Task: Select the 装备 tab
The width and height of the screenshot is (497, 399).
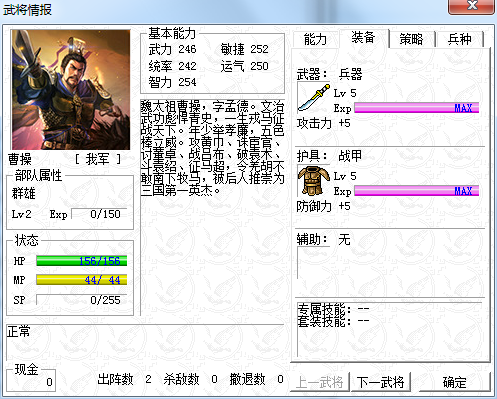Action: pos(364,38)
